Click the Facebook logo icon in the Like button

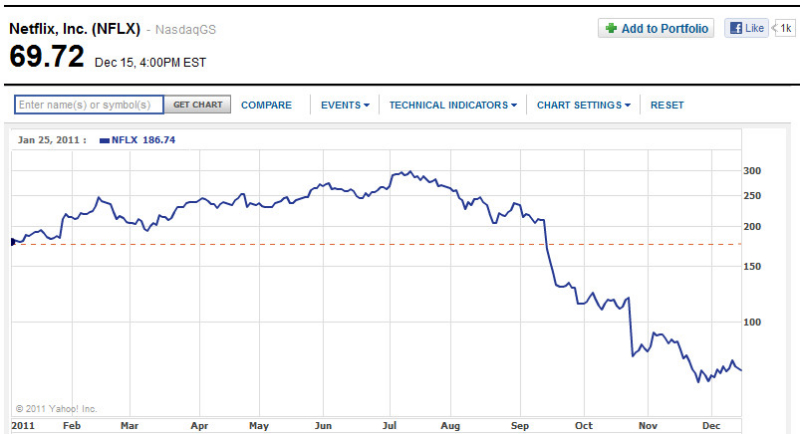(736, 28)
